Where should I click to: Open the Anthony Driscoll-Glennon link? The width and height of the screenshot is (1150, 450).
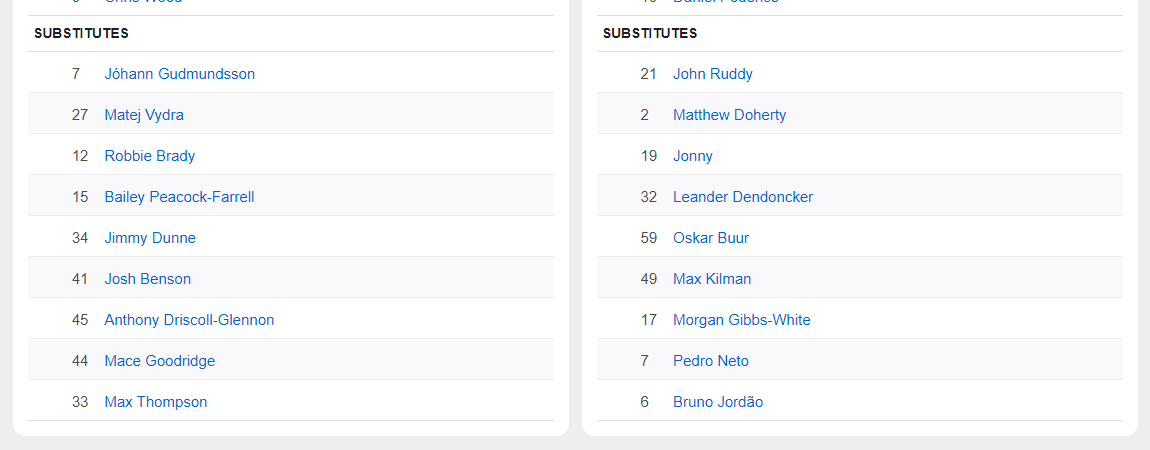(x=189, y=320)
